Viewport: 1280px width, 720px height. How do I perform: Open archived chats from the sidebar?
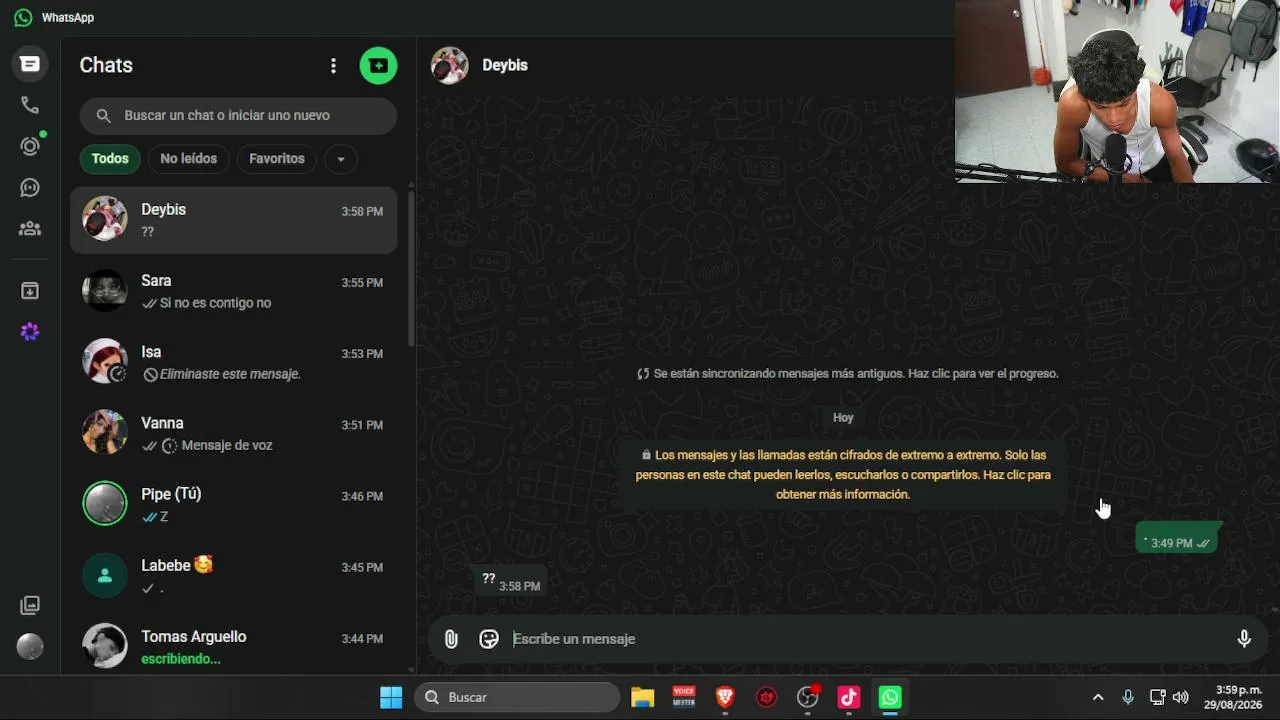tap(30, 291)
